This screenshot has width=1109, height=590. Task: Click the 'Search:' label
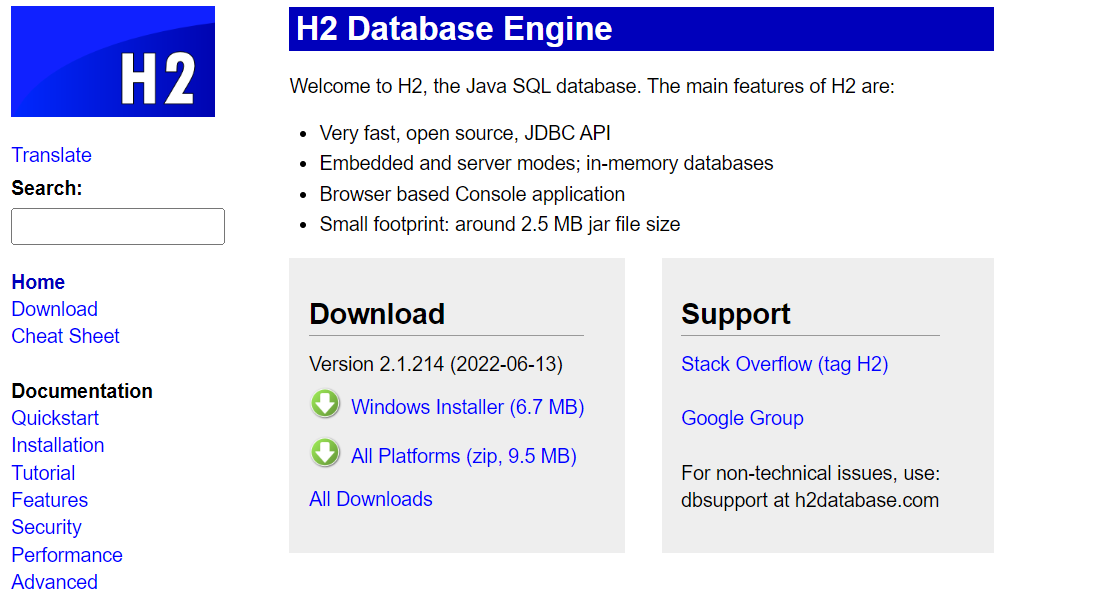47,188
